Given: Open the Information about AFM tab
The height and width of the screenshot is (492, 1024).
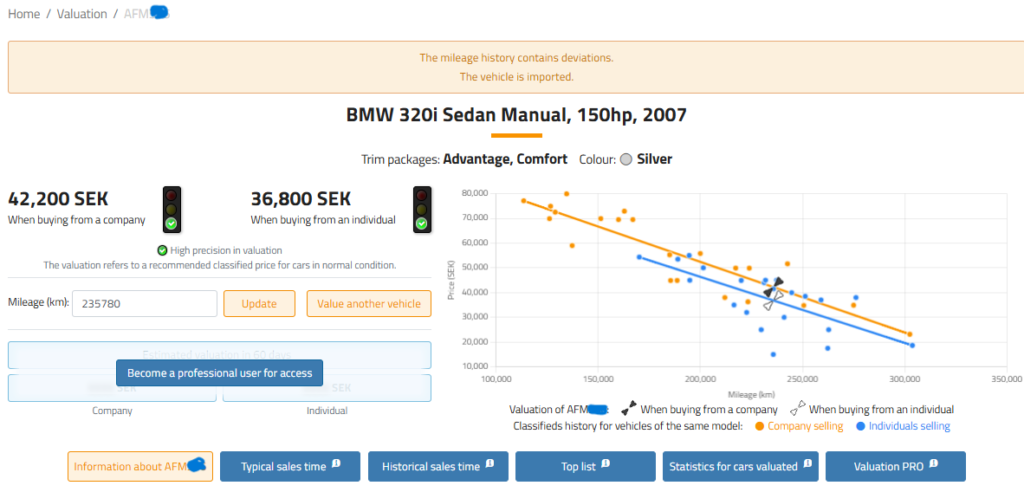Looking at the screenshot, I should [140, 466].
